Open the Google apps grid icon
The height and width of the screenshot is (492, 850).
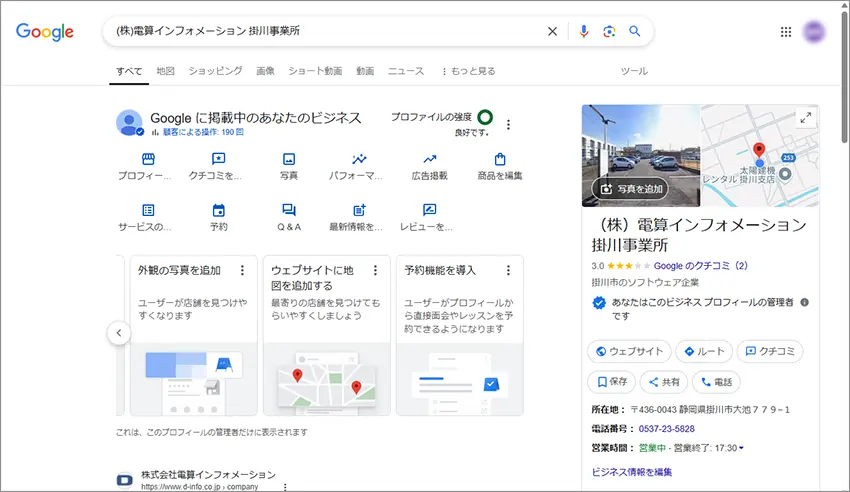point(785,32)
